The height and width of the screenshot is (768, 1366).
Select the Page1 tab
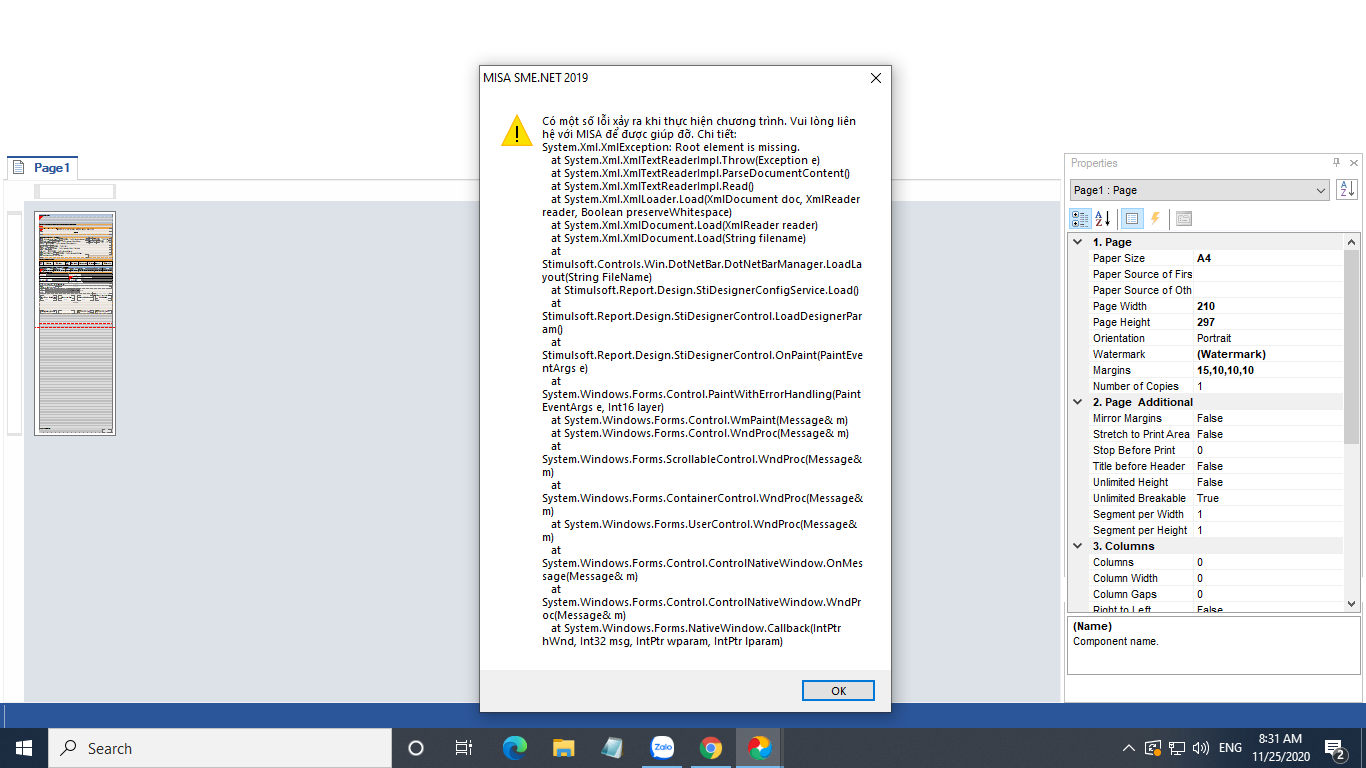pos(43,168)
